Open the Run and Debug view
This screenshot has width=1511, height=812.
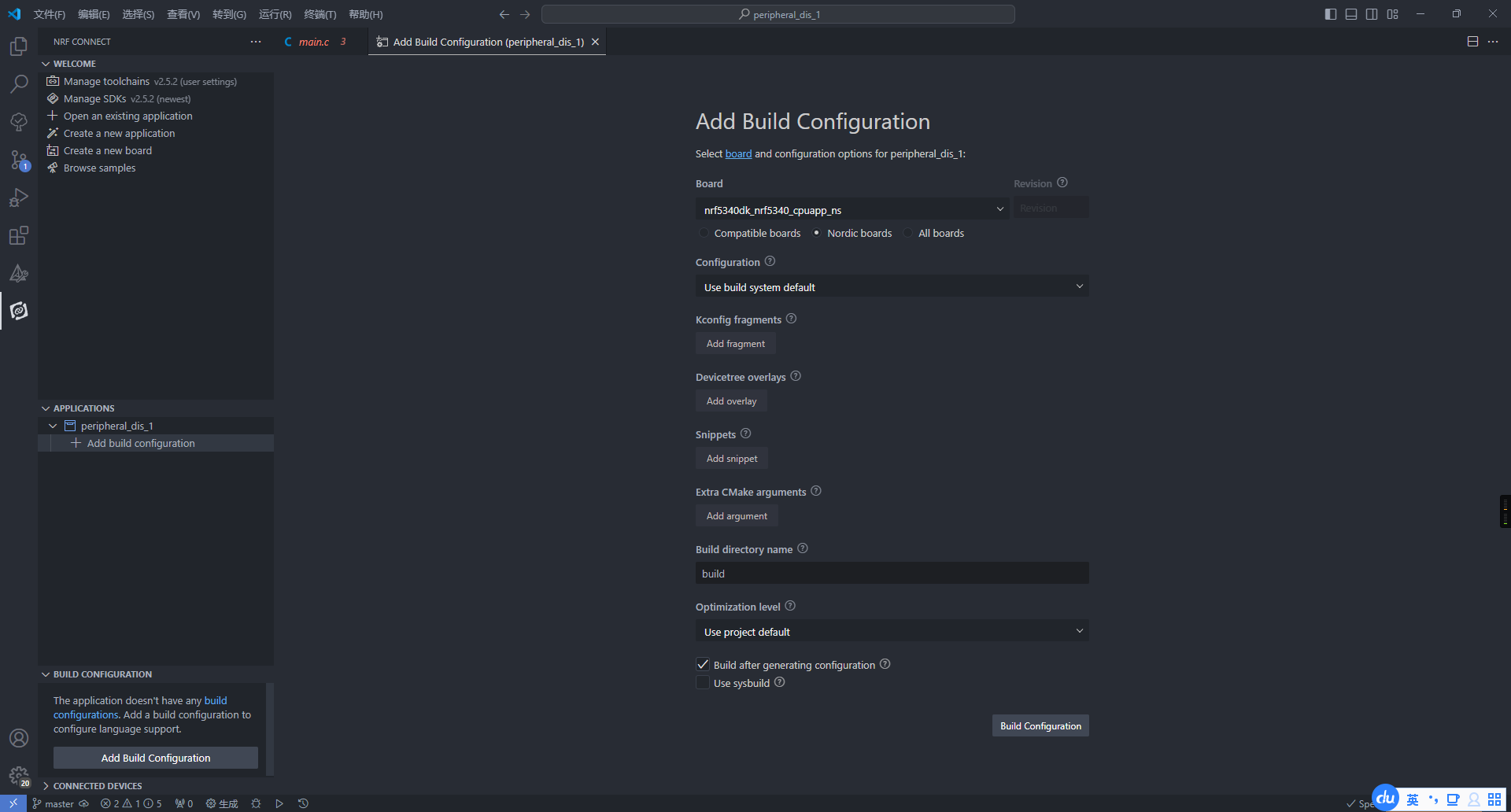pyautogui.click(x=19, y=197)
